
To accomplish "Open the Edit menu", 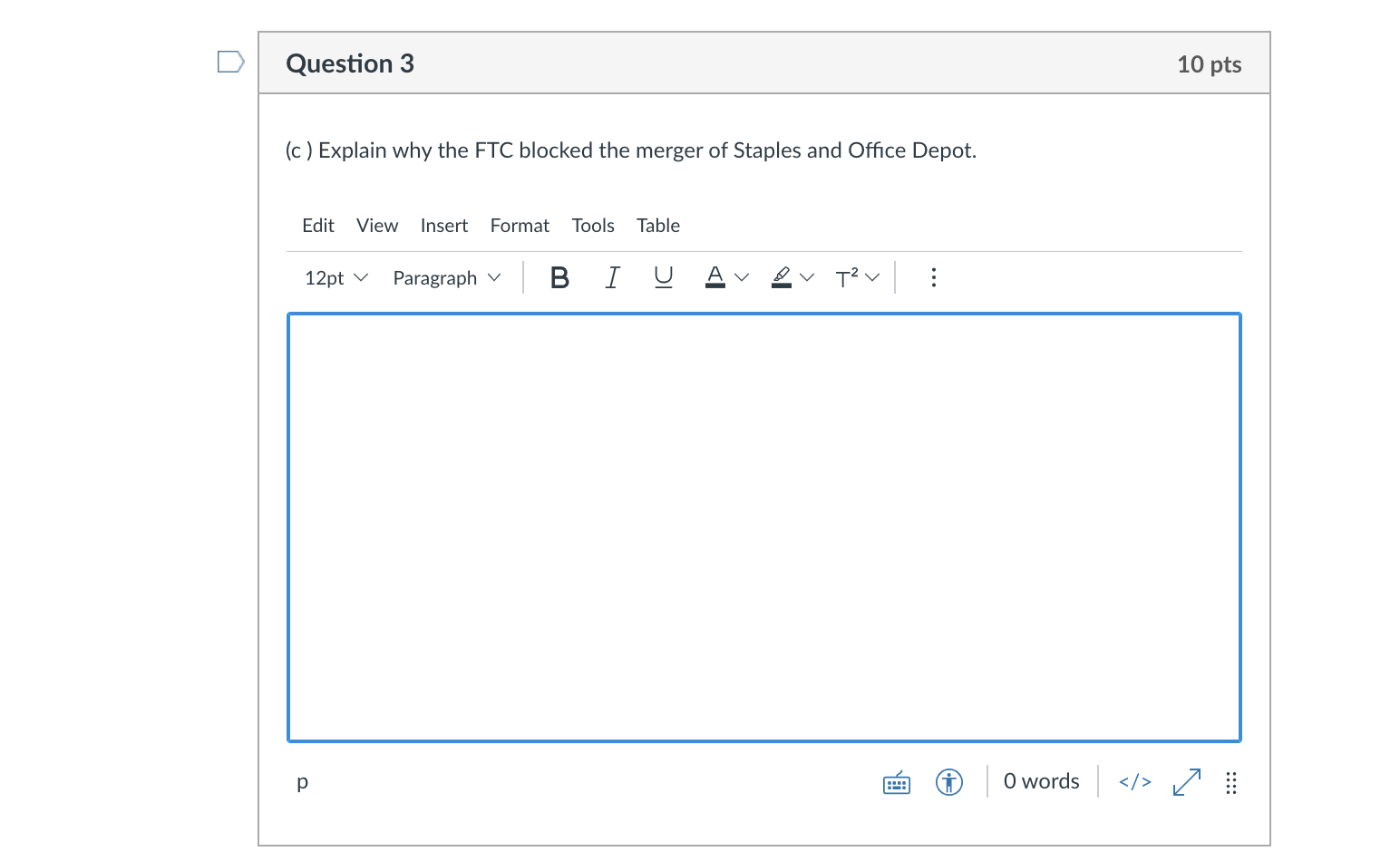I will click(318, 226).
